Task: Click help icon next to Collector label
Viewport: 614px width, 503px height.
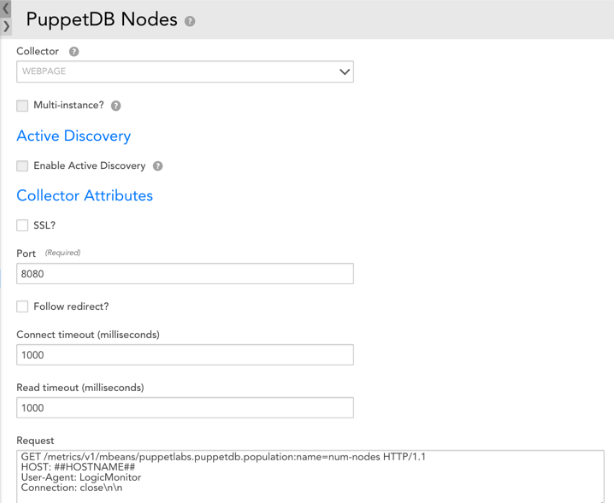Action: 74,51
